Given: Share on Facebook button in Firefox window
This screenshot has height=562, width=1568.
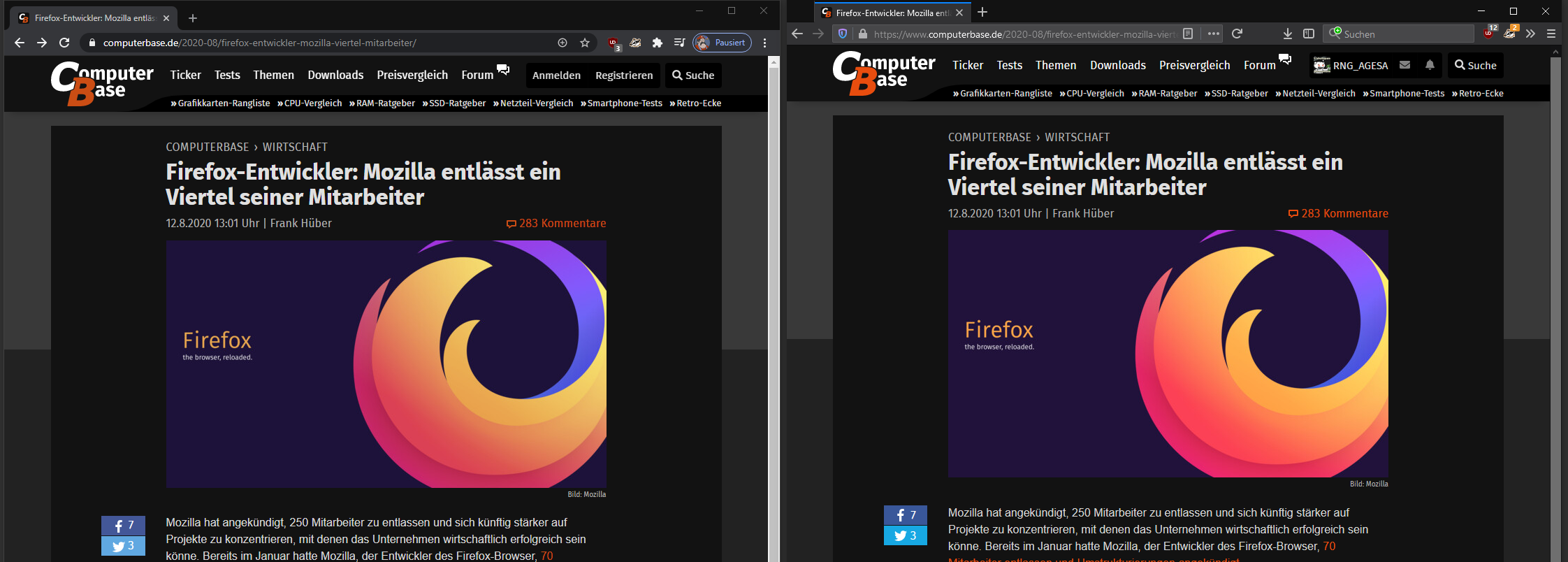Looking at the screenshot, I should [906, 515].
